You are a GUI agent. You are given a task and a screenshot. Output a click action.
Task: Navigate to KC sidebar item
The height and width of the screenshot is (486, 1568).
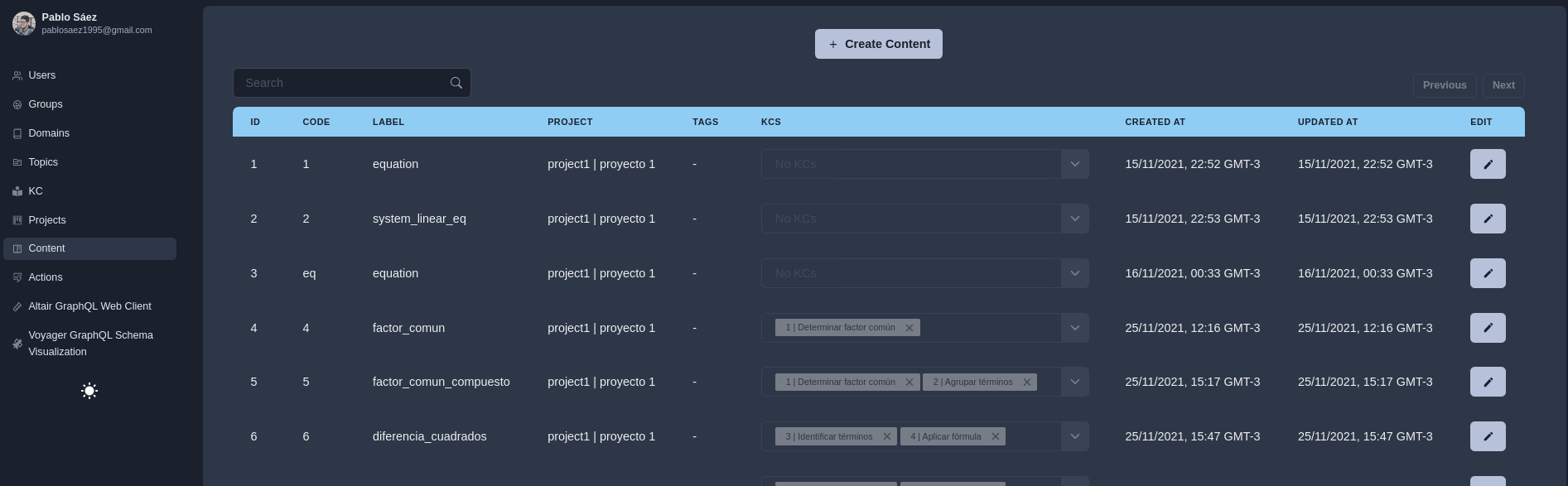point(36,191)
